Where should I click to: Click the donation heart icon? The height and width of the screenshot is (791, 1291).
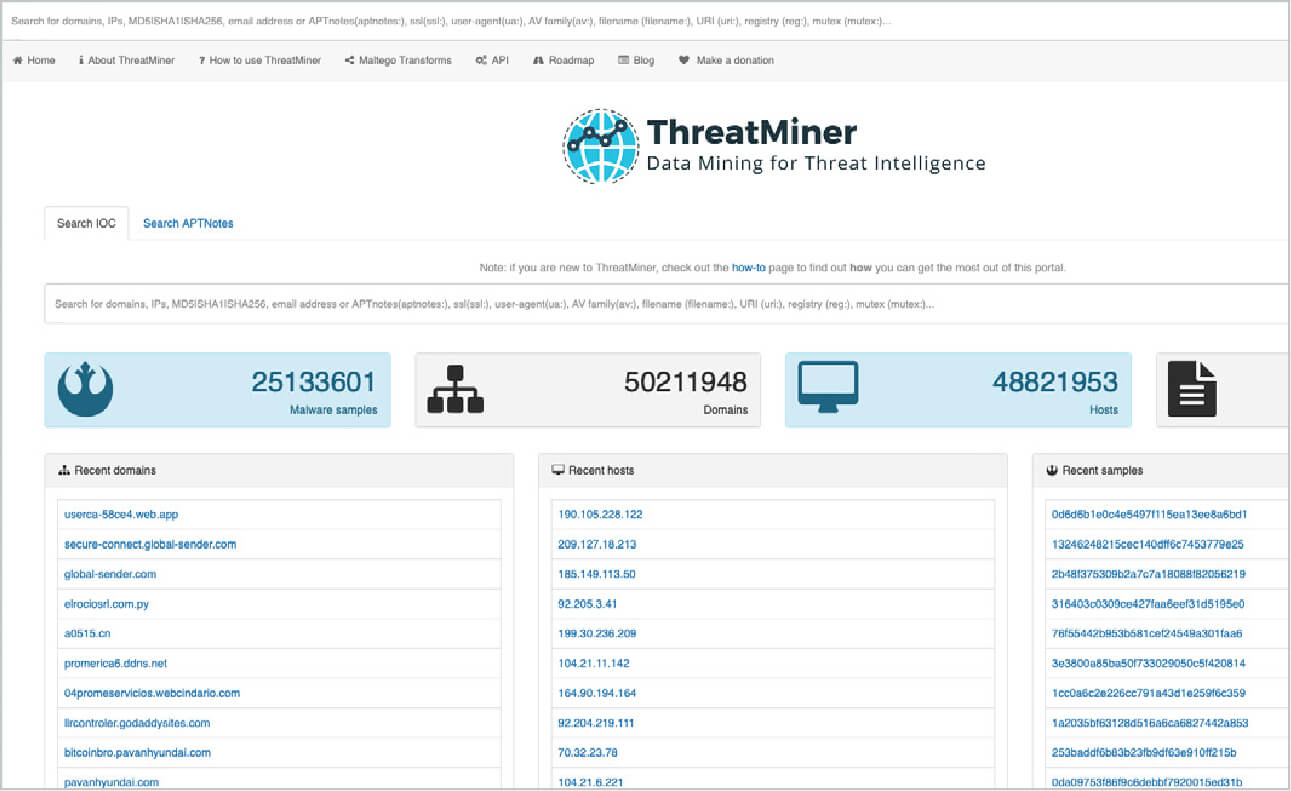click(x=684, y=60)
